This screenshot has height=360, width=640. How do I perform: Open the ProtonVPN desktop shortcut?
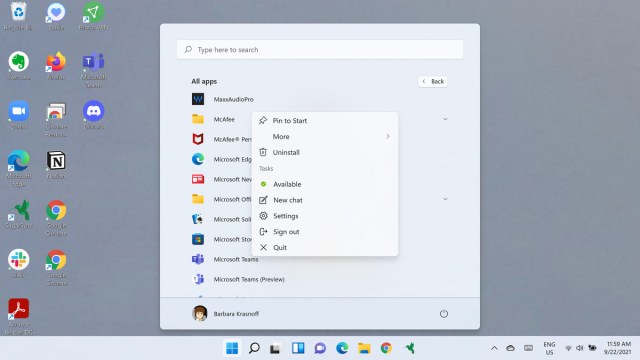[x=93, y=16]
